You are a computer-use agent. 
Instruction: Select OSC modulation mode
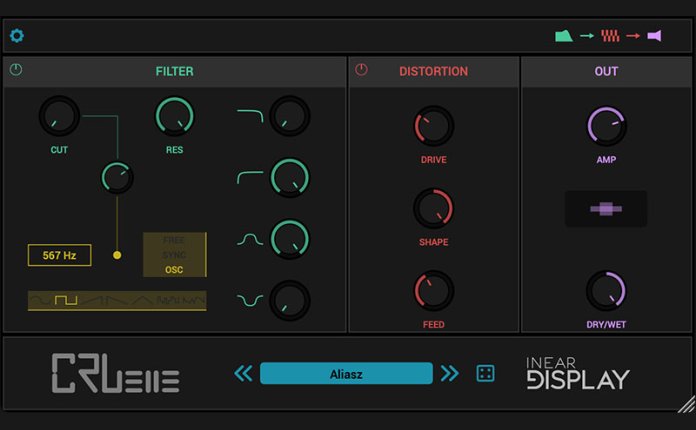[x=174, y=269]
